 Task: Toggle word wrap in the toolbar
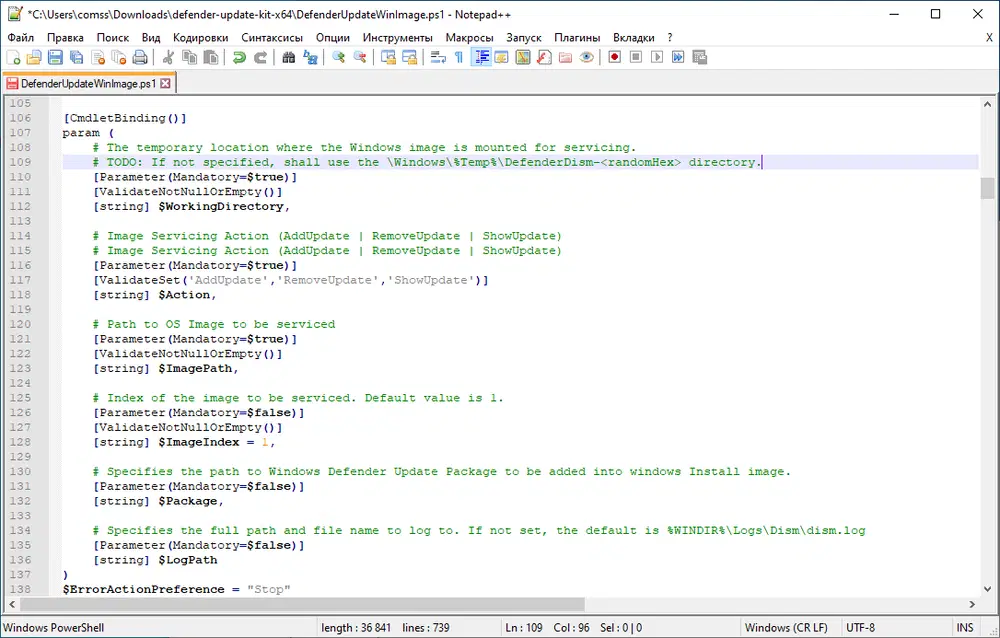437,58
